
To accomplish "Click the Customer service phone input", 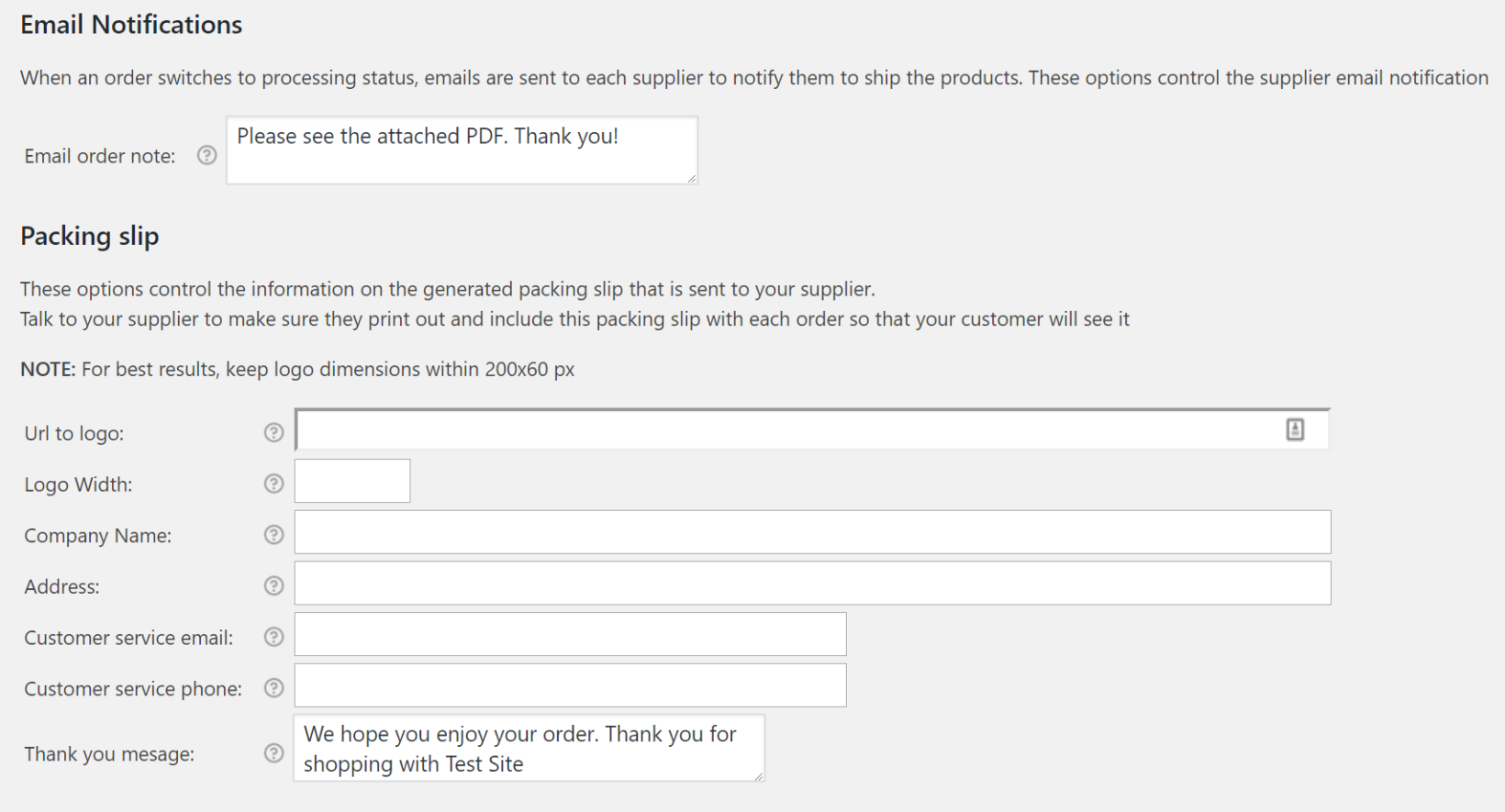I will point(569,684).
